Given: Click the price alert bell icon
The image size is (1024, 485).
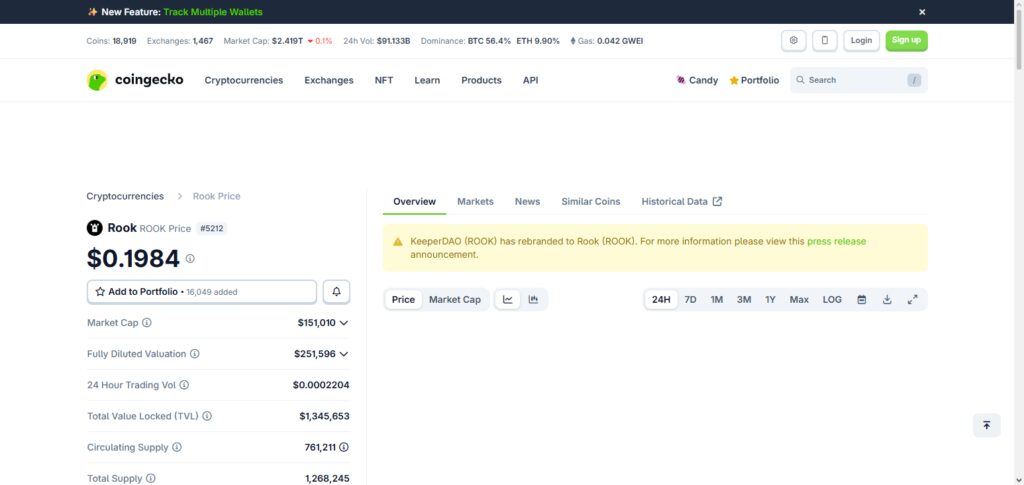Looking at the screenshot, I should click(336, 292).
